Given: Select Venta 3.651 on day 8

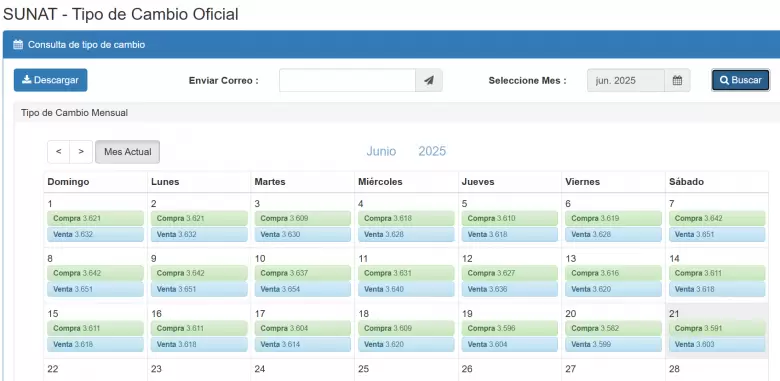Looking at the screenshot, I should [96, 289].
